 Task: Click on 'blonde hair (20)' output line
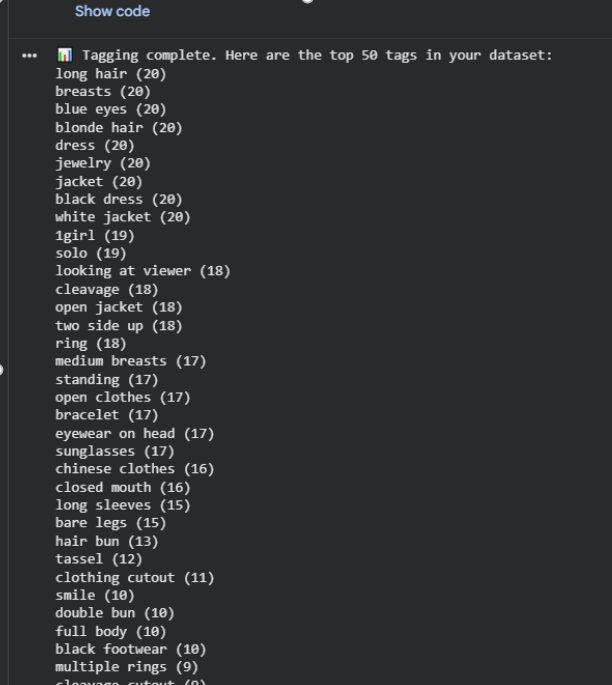coord(118,127)
